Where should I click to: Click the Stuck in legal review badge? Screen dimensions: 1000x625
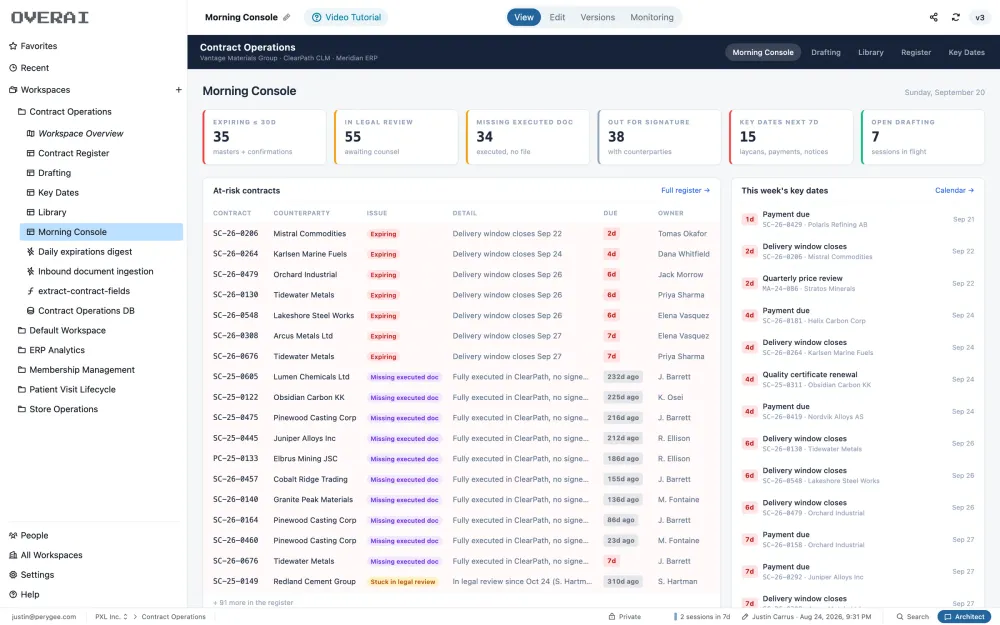[x=403, y=582]
